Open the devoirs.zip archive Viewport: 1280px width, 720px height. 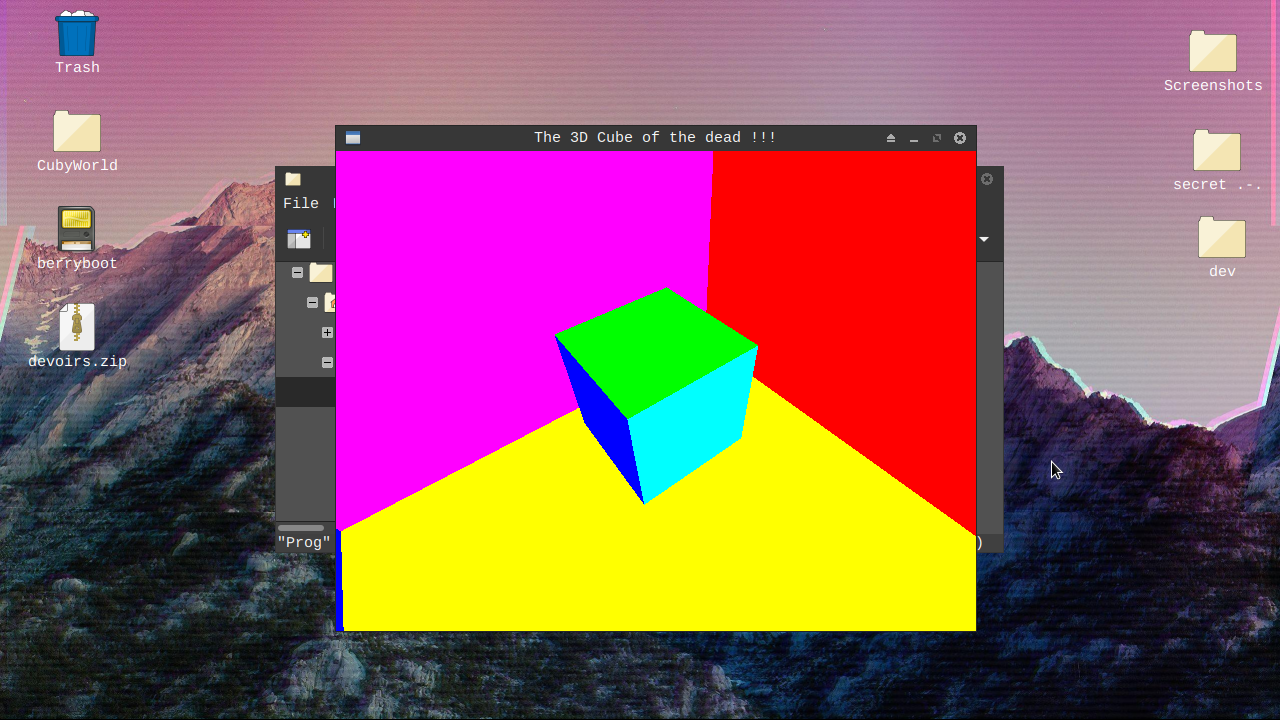coord(76,326)
